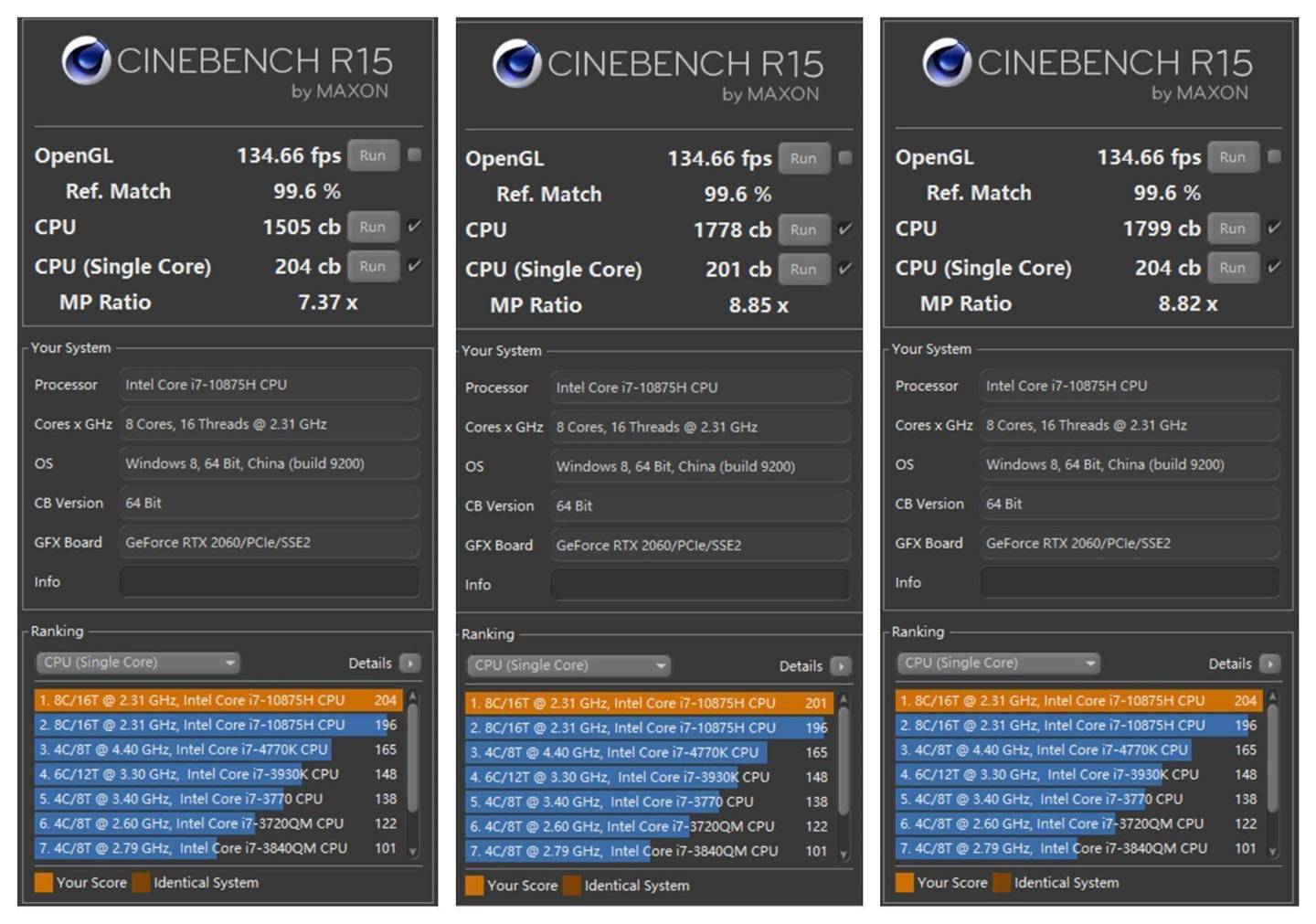
Task: Select the orange rank 1 row scoring 201
Action: pos(649,703)
